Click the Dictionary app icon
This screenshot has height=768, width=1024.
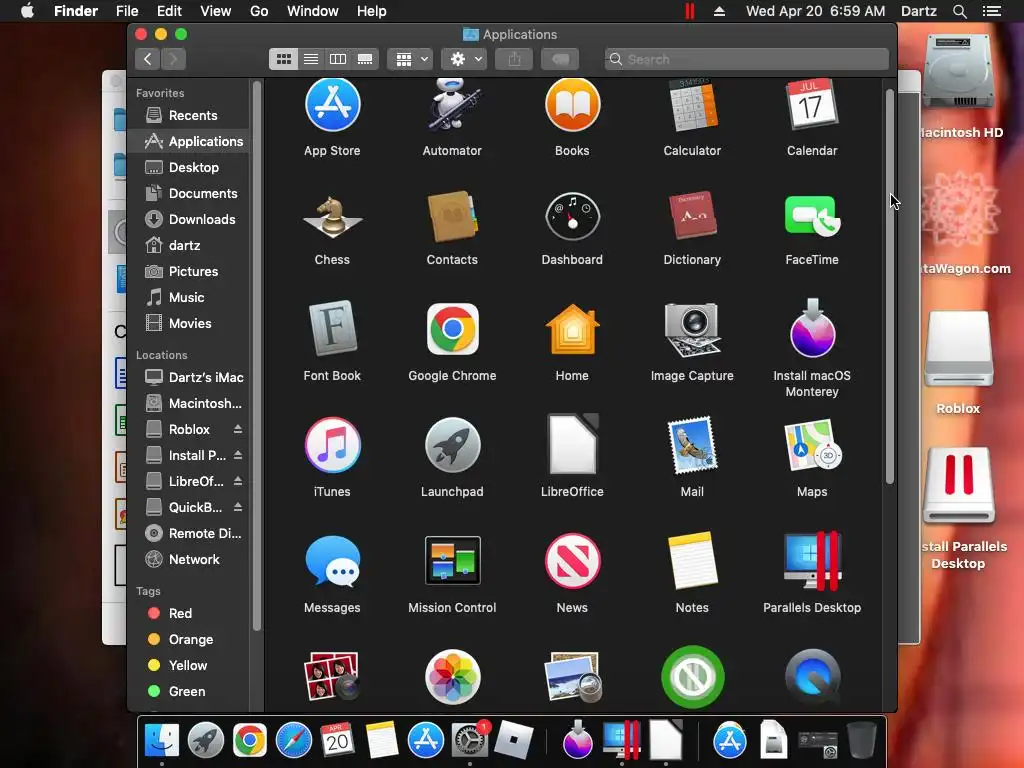pyautogui.click(x=692, y=217)
